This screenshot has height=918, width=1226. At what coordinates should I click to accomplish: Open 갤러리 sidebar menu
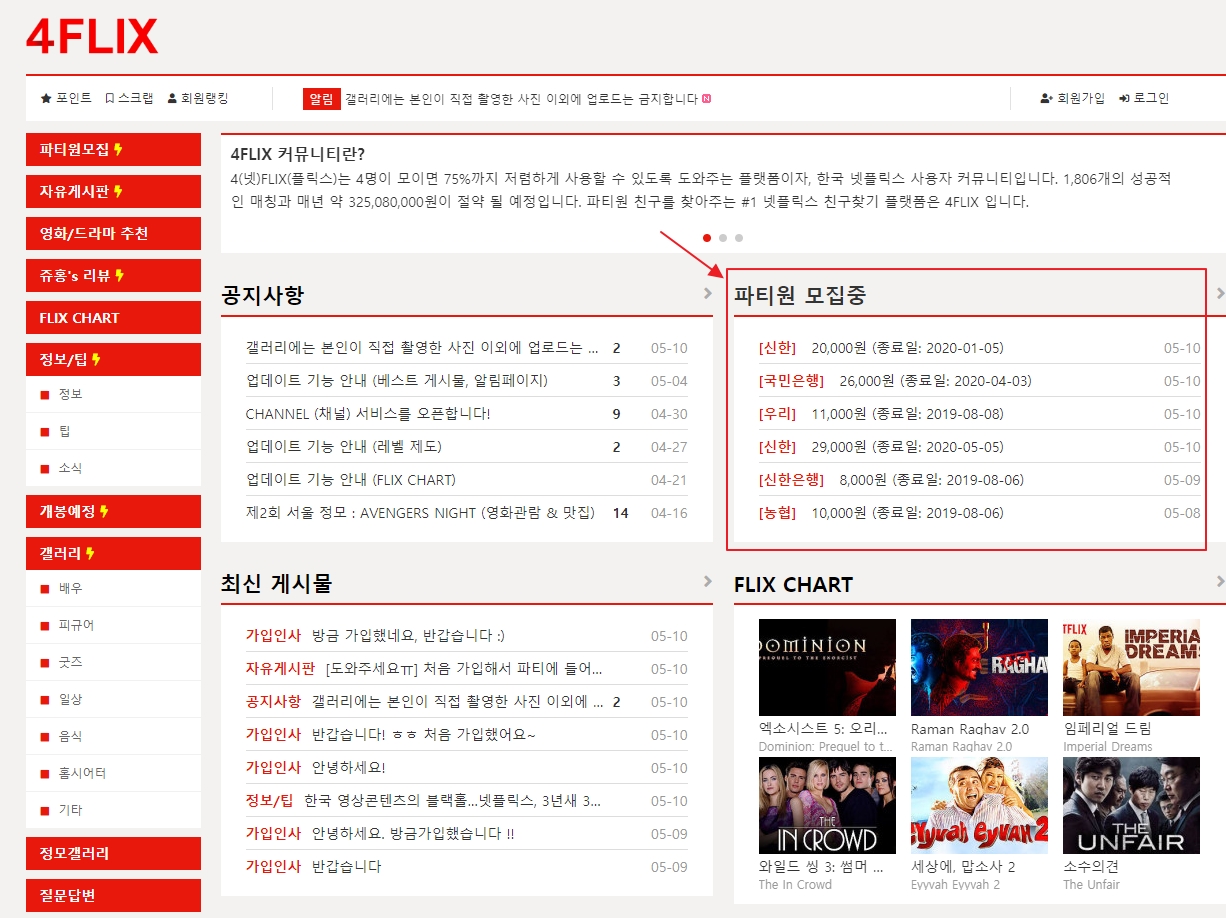tap(113, 554)
